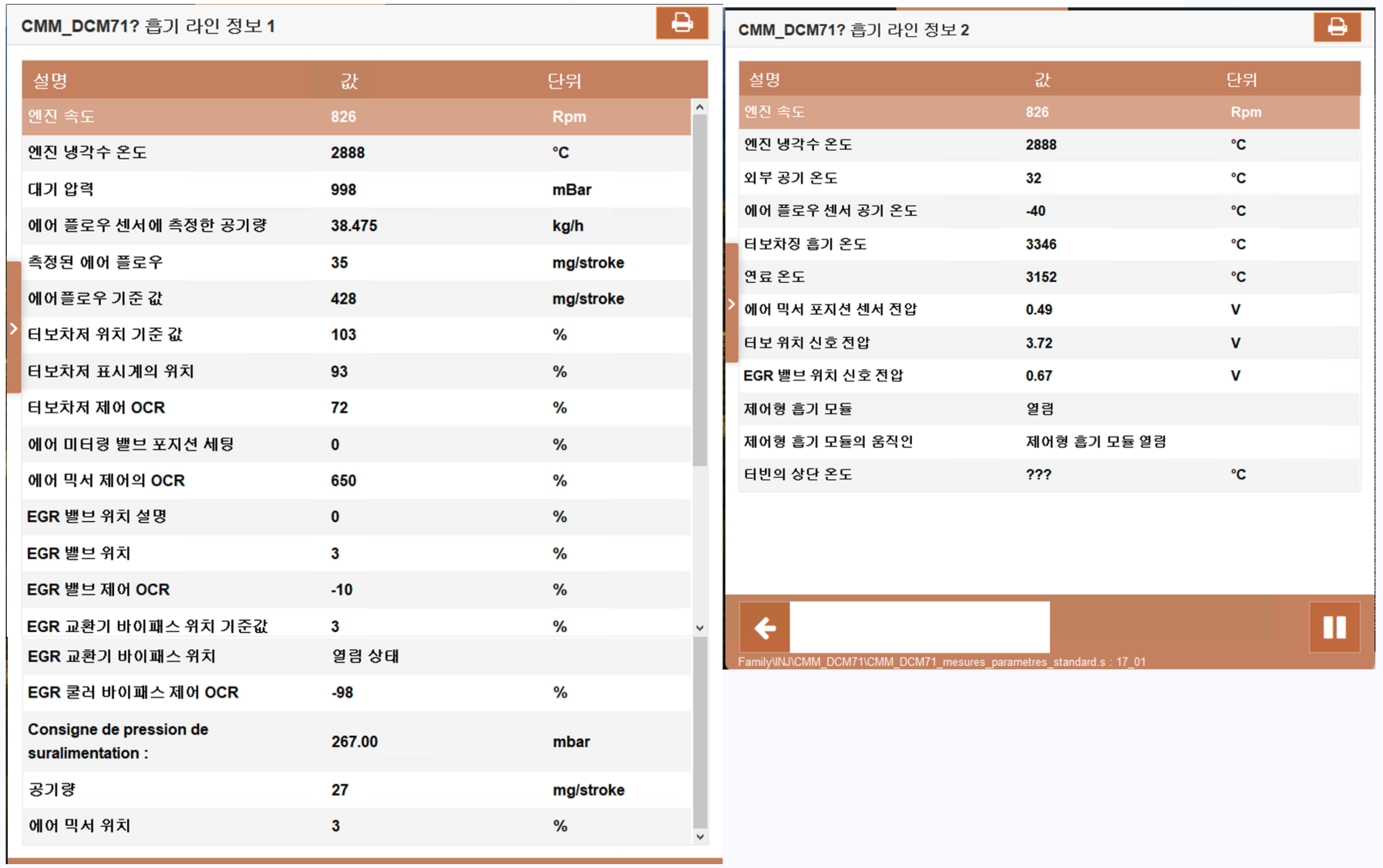Select 엔진 냉각수 온도 row in 정보 1
Image resolution: width=1383 pixels, height=868 pixels.
356,153
